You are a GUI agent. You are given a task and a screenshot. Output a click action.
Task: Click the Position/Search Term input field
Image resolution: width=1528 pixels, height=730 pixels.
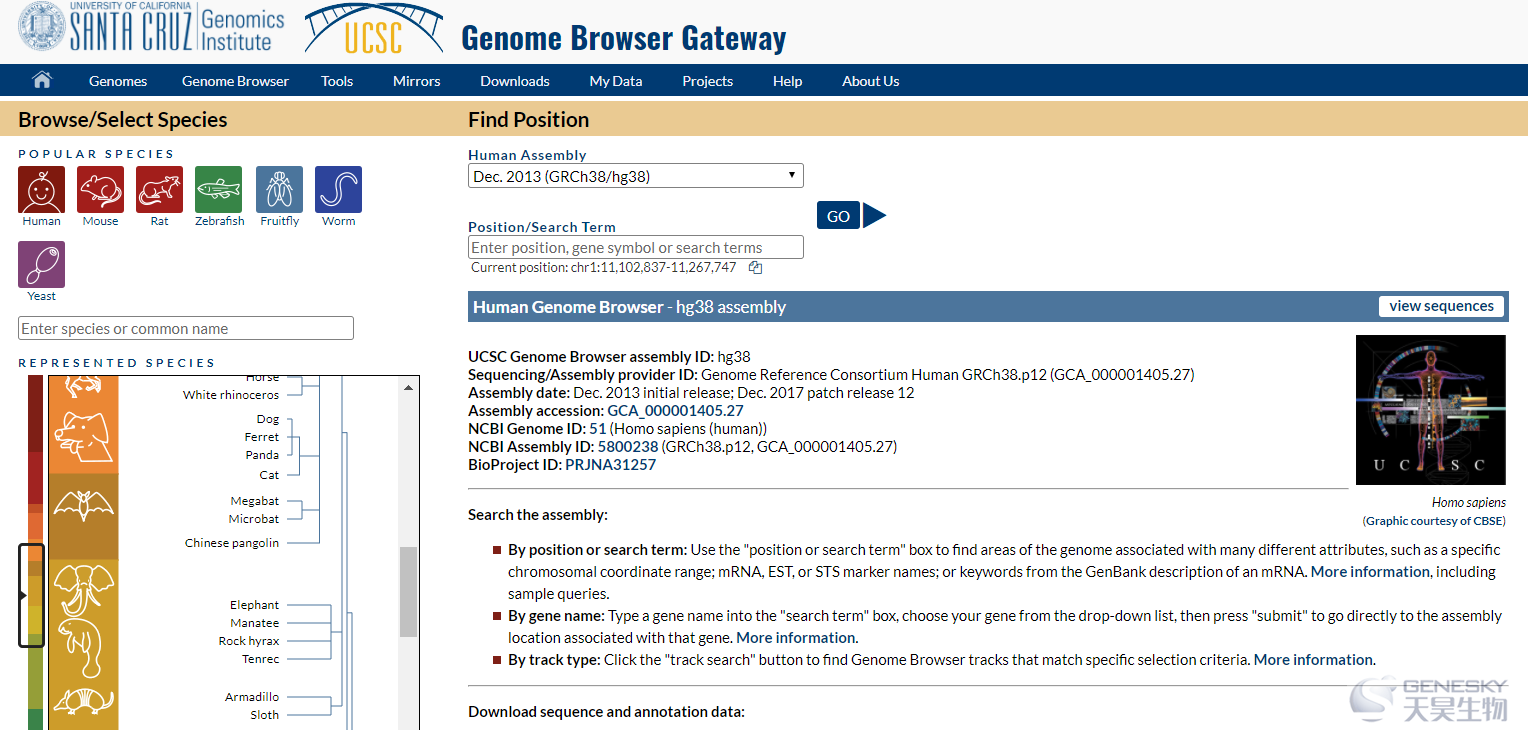pos(636,247)
